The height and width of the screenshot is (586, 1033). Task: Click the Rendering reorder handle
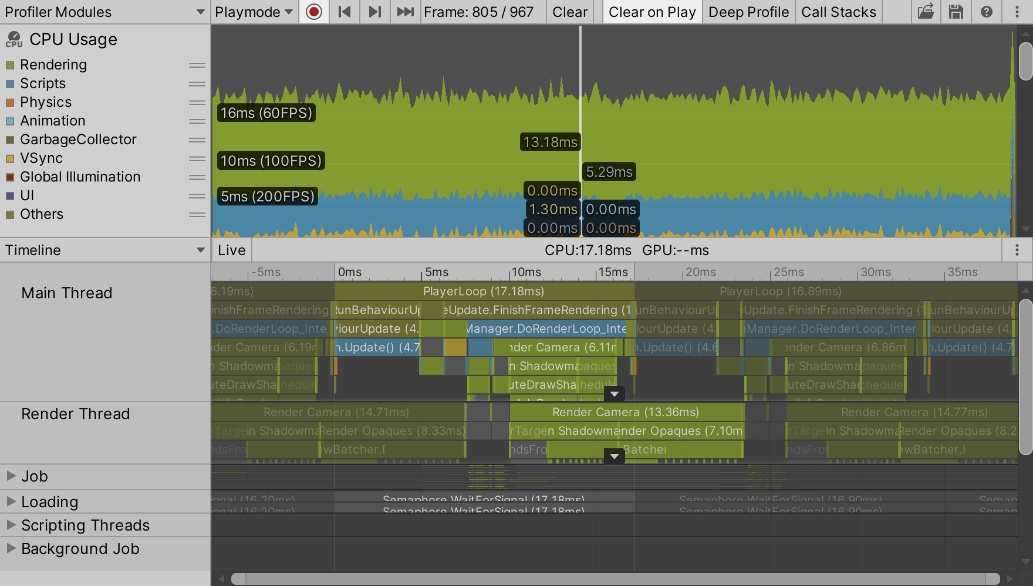tap(197, 65)
